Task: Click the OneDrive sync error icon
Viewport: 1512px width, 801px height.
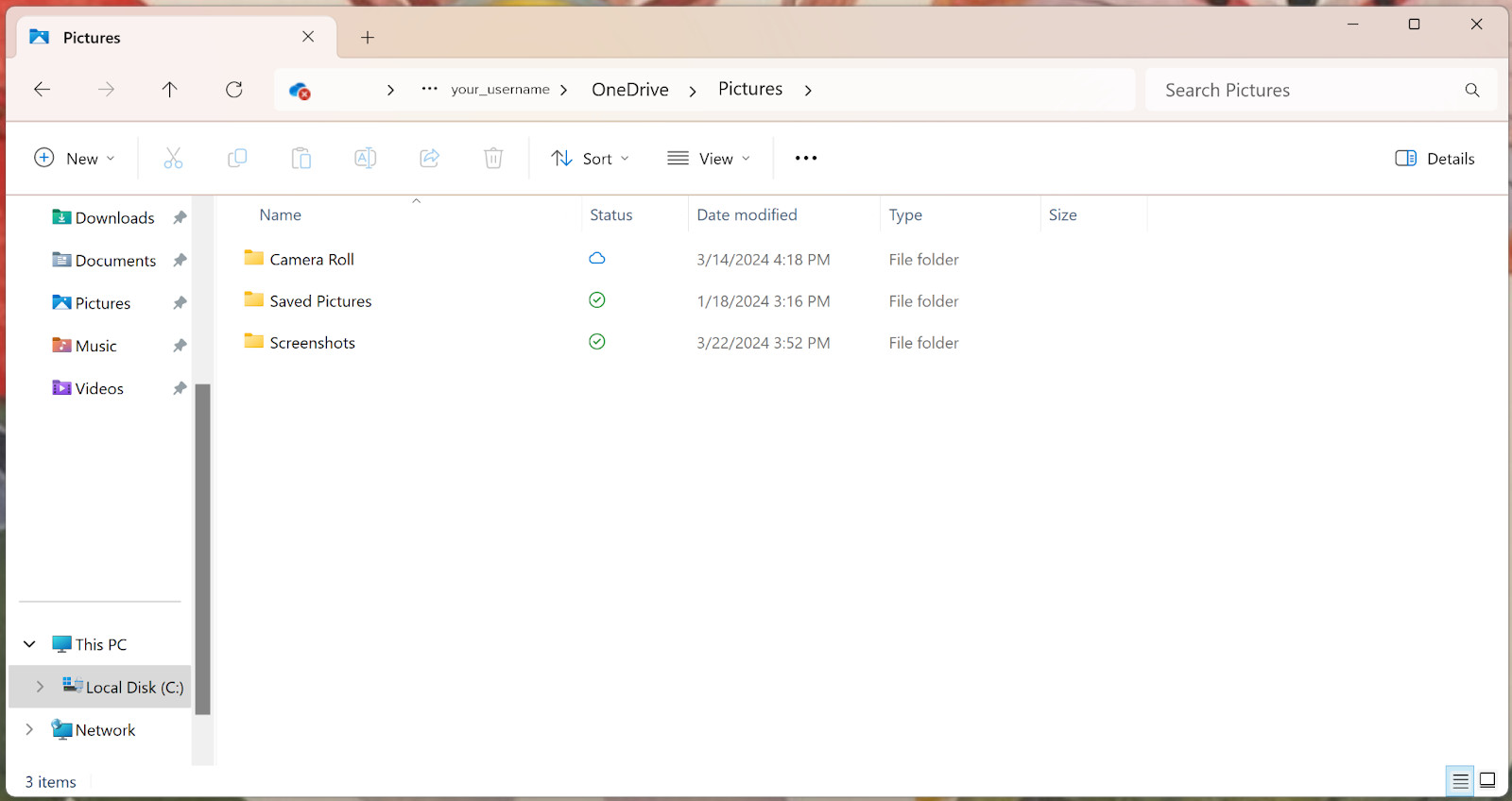Action: [x=300, y=91]
